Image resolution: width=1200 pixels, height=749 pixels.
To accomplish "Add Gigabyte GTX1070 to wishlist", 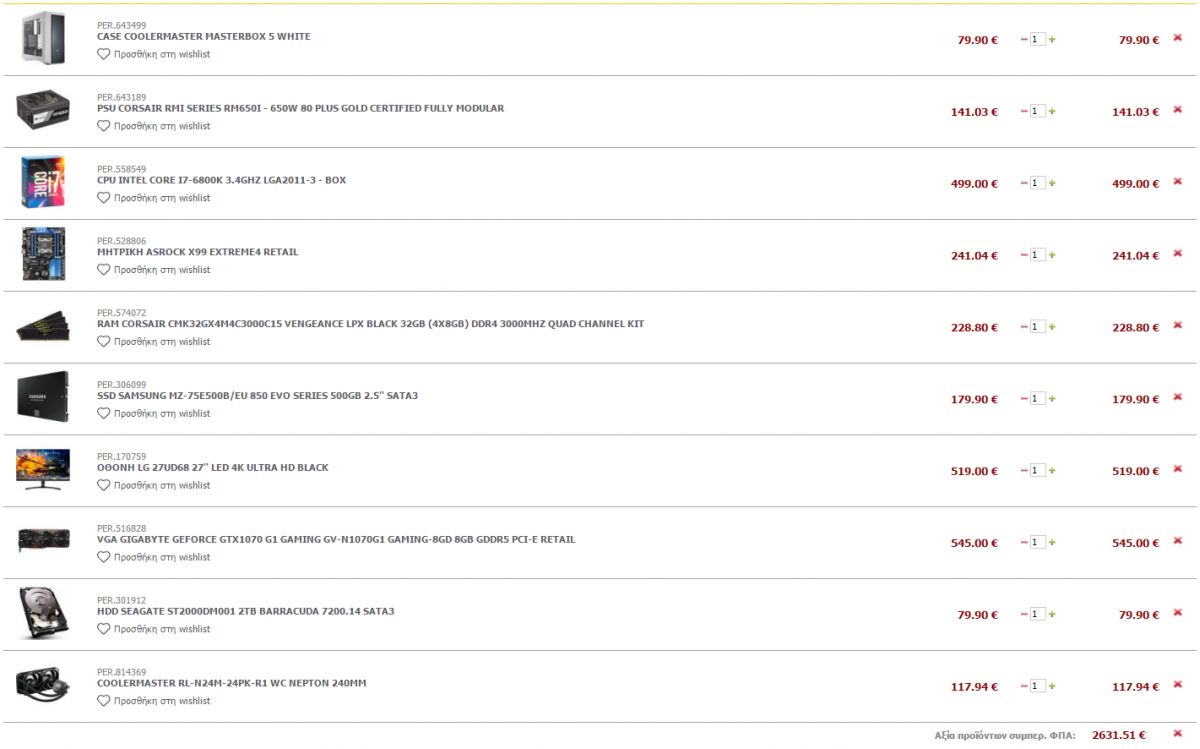I will pyautogui.click(x=154, y=558).
